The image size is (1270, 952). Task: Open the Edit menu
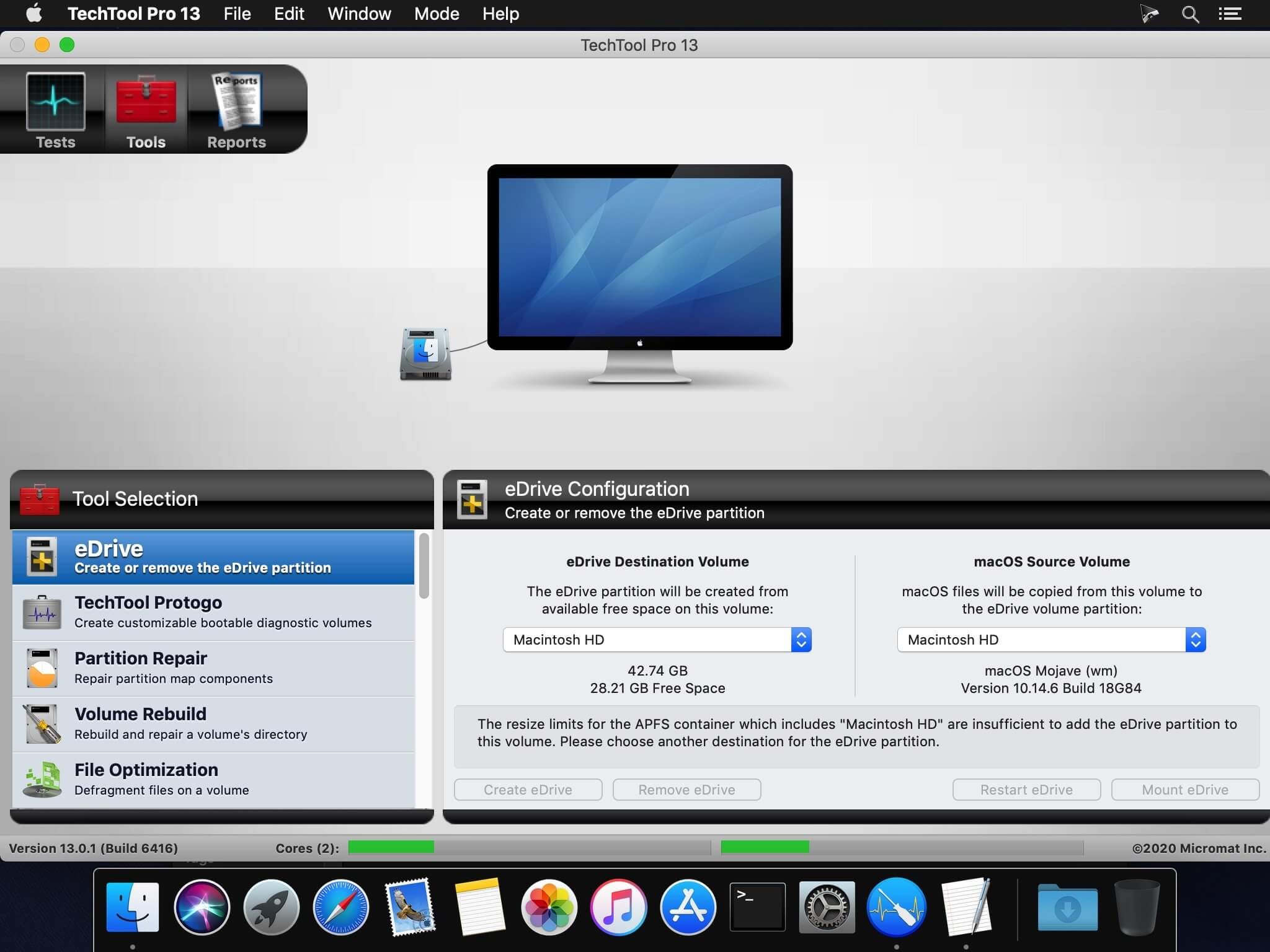[289, 14]
